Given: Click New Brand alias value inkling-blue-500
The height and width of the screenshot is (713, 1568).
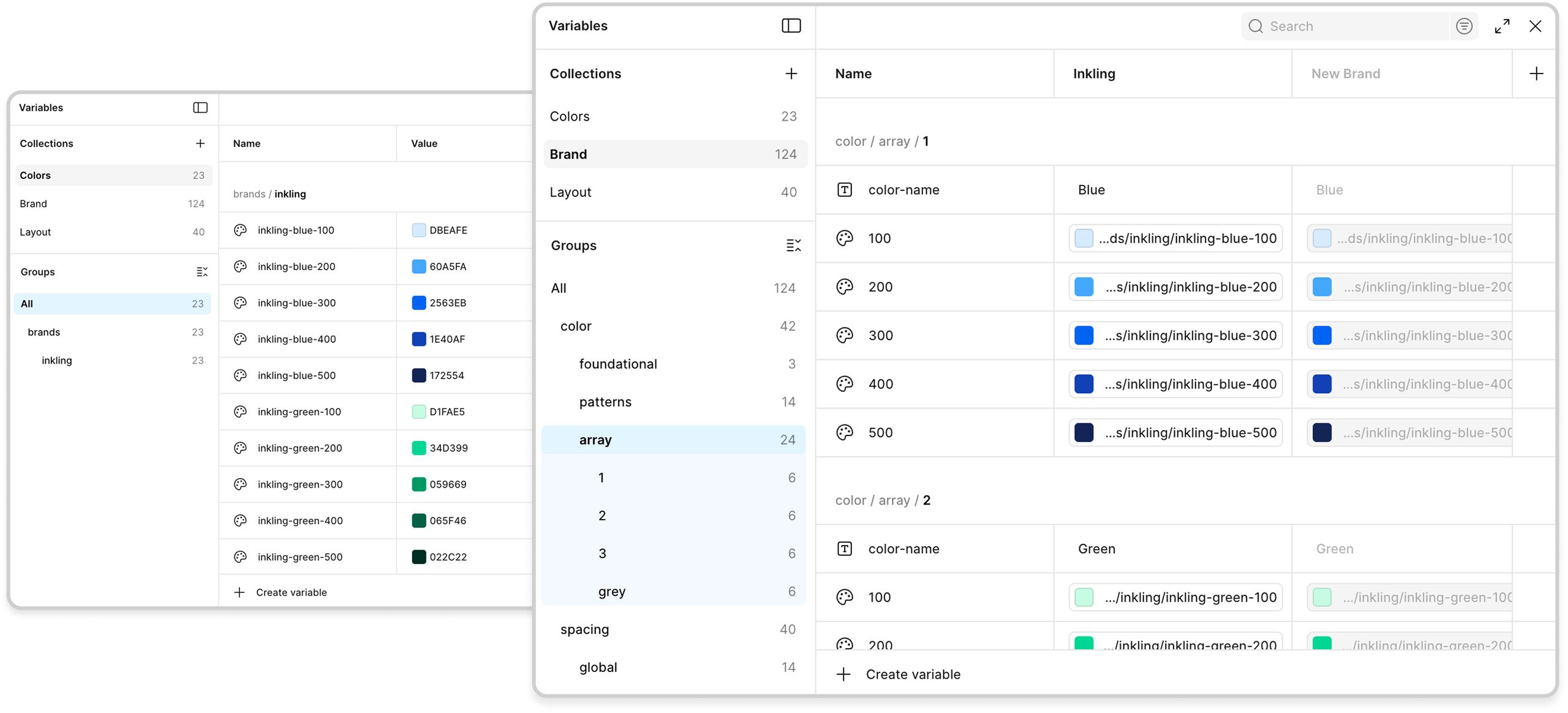Looking at the screenshot, I should 1409,432.
